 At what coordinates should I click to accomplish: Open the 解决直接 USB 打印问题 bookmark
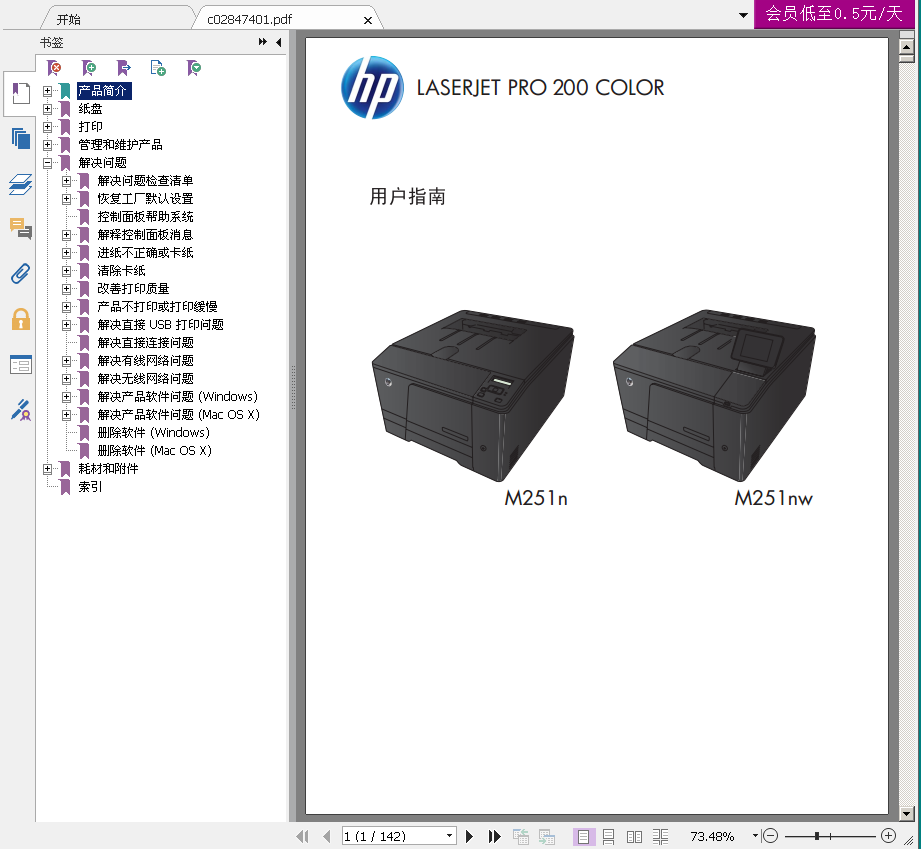(x=160, y=325)
